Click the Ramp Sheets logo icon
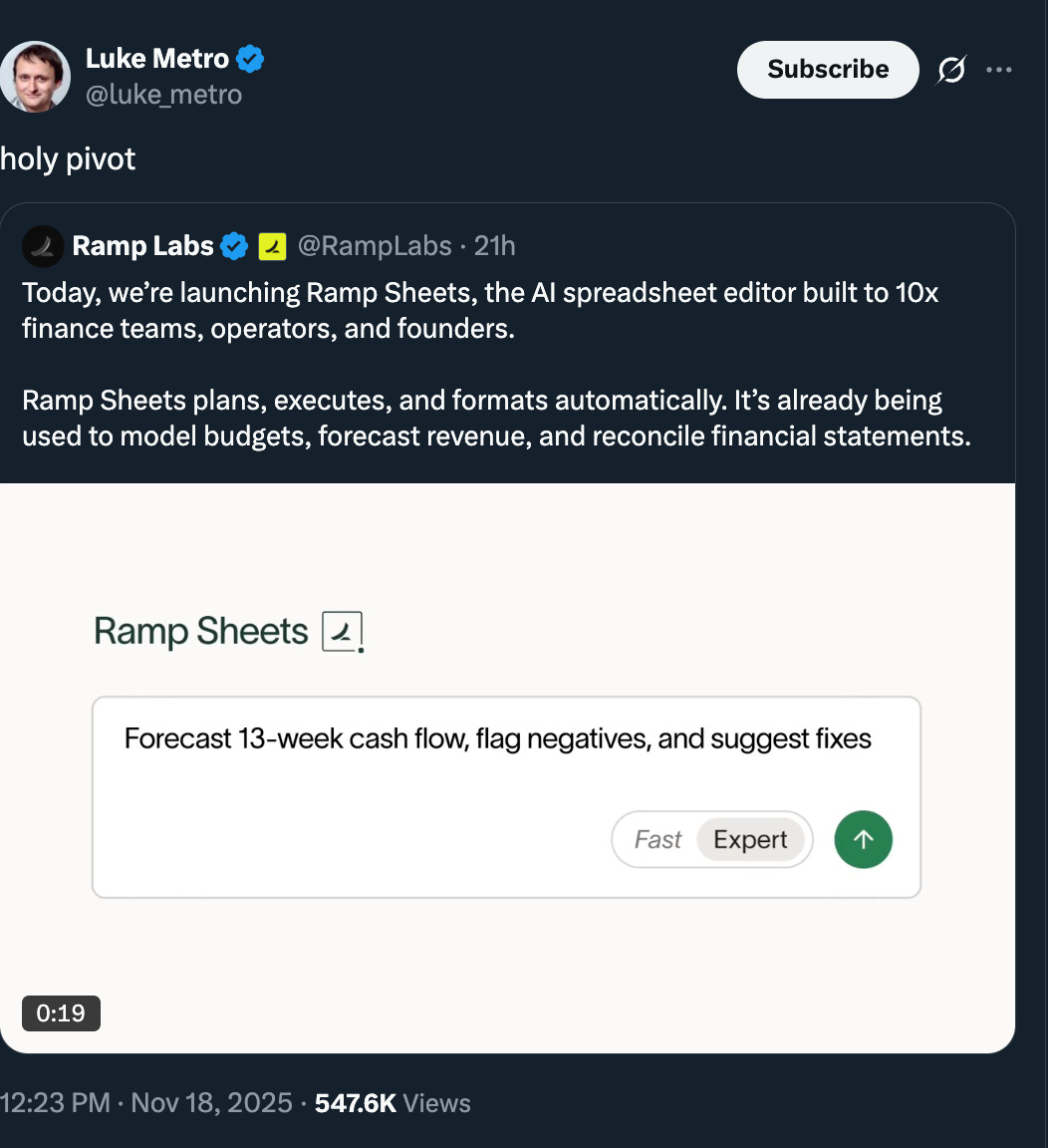Screen dimensions: 1048x1148 [x=343, y=632]
